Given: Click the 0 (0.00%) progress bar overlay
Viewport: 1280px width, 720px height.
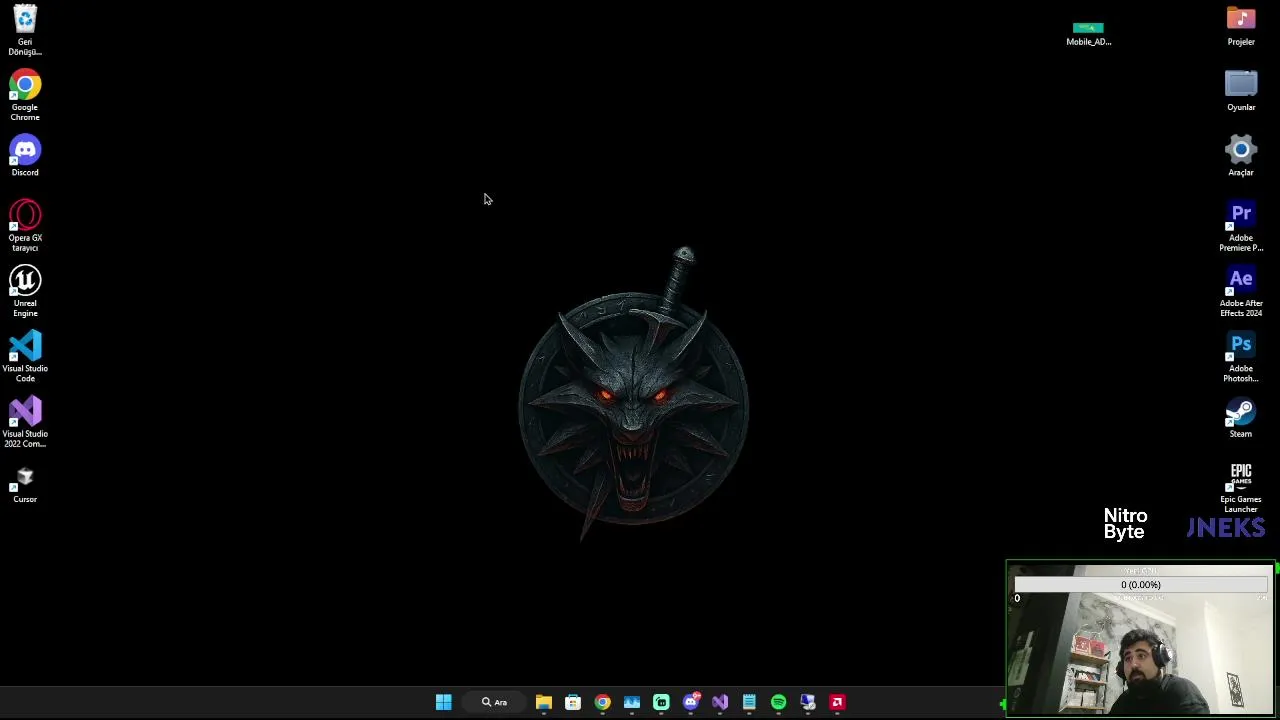Looking at the screenshot, I should (1141, 585).
